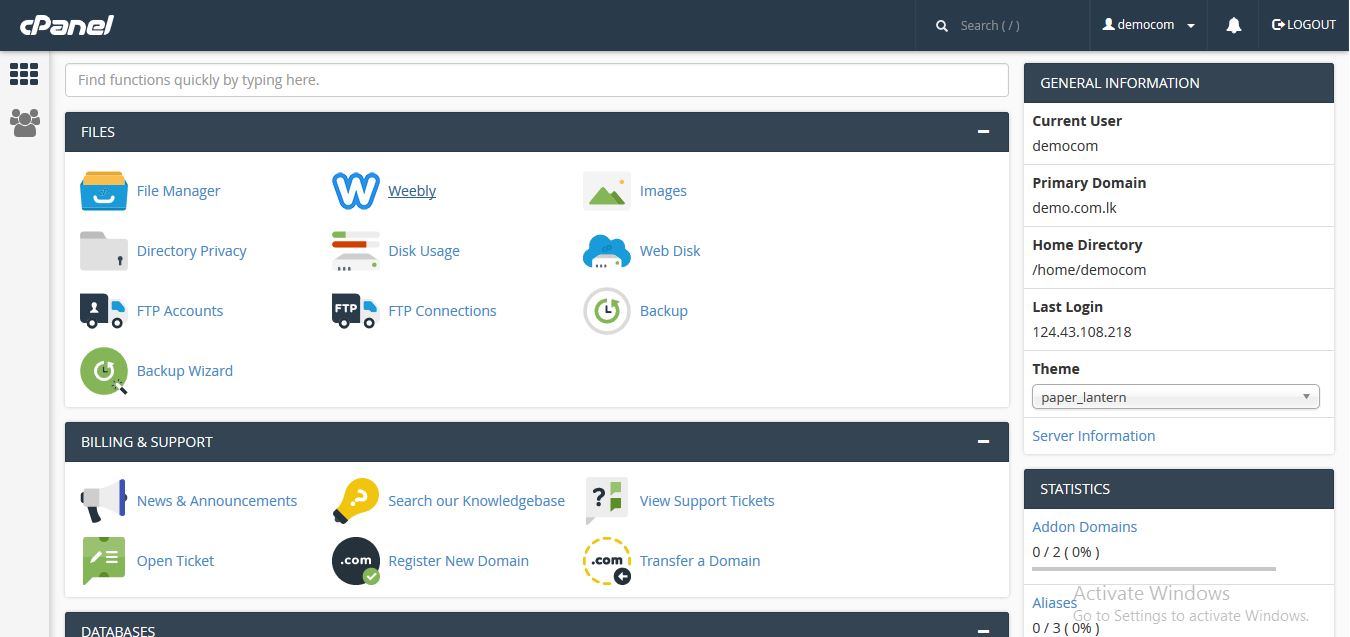Screen dimensions: 1350x637
Task: Click the Open Ticket icon
Action: (104, 561)
